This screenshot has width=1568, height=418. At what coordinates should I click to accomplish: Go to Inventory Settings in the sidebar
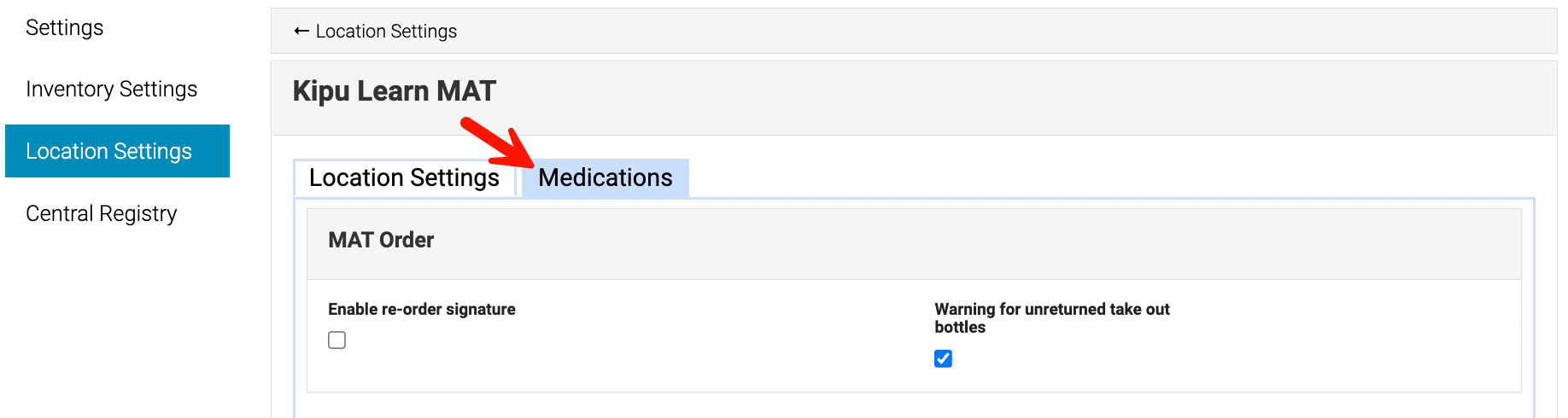click(112, 90)
